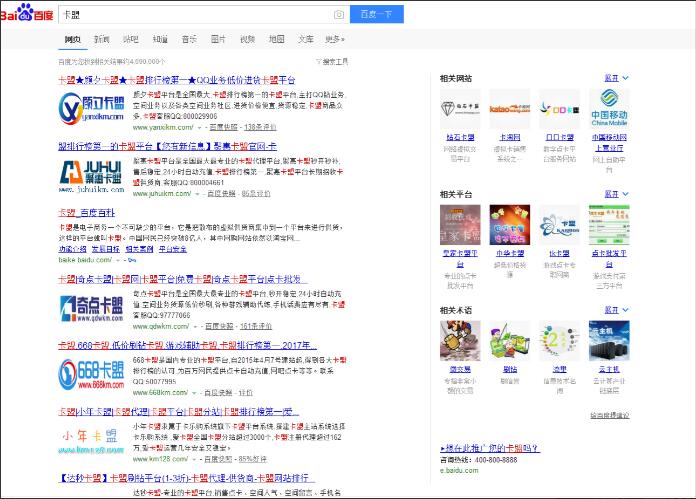
Task: Open the 中国移动网上营业厅 text link
Action: tap(609, 143)
